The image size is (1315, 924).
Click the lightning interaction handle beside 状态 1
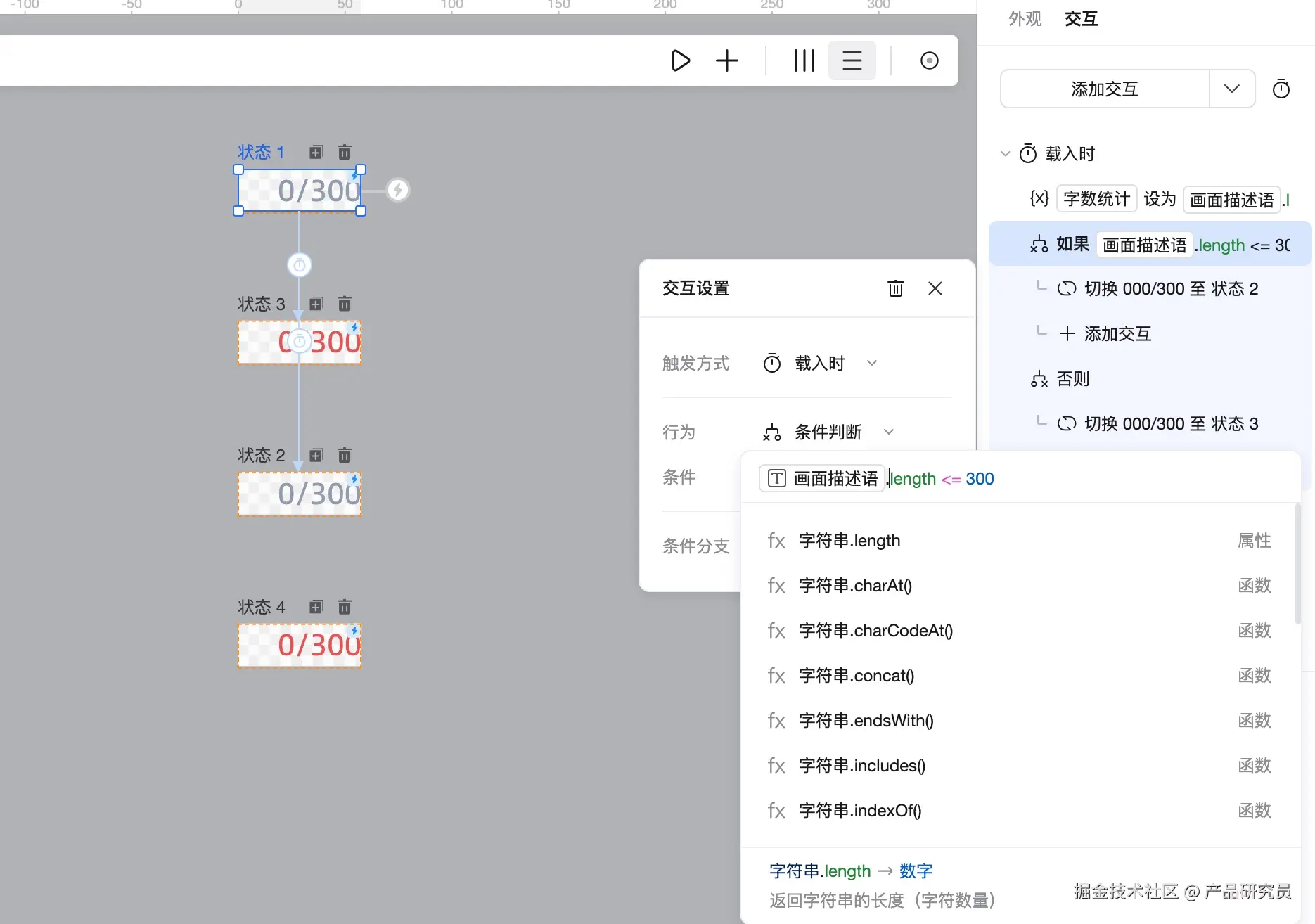pyautogui.click(x=398, y=190)
